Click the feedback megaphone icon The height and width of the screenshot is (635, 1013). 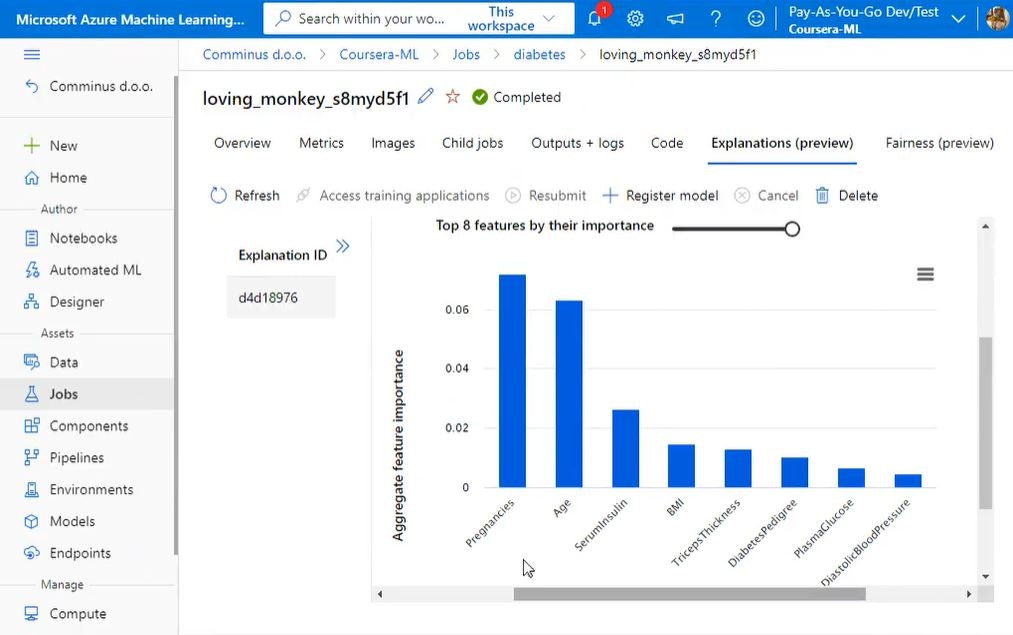coord(676,19)
